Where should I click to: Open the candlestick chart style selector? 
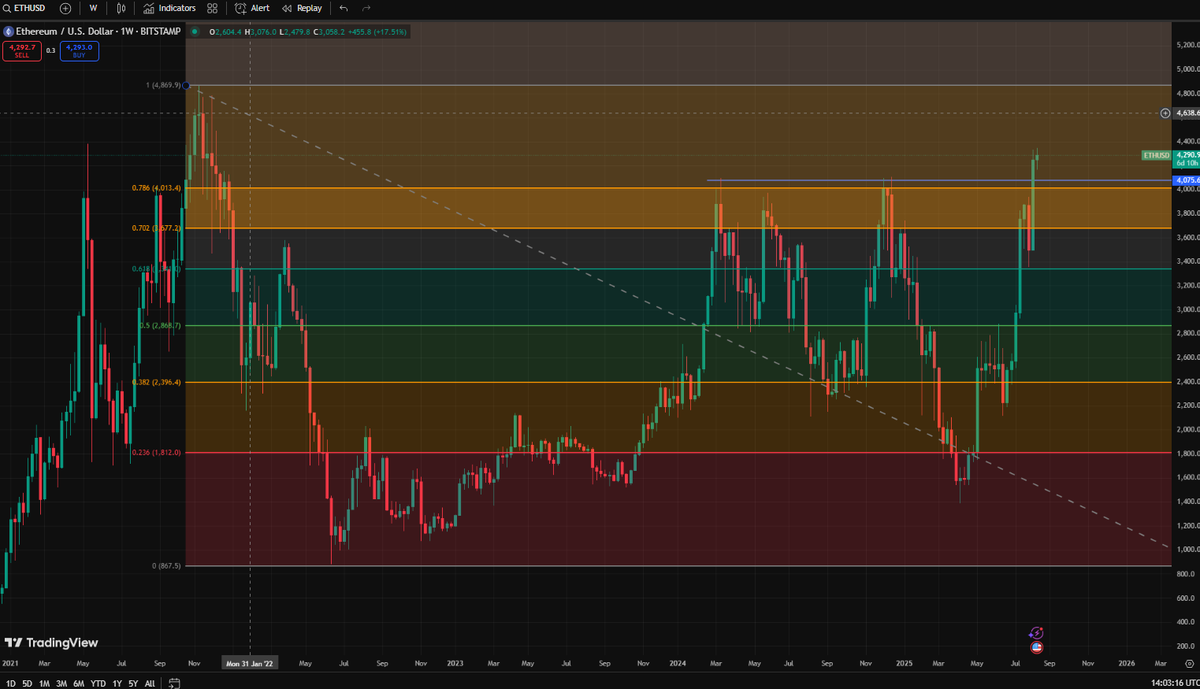coord(121,8)
